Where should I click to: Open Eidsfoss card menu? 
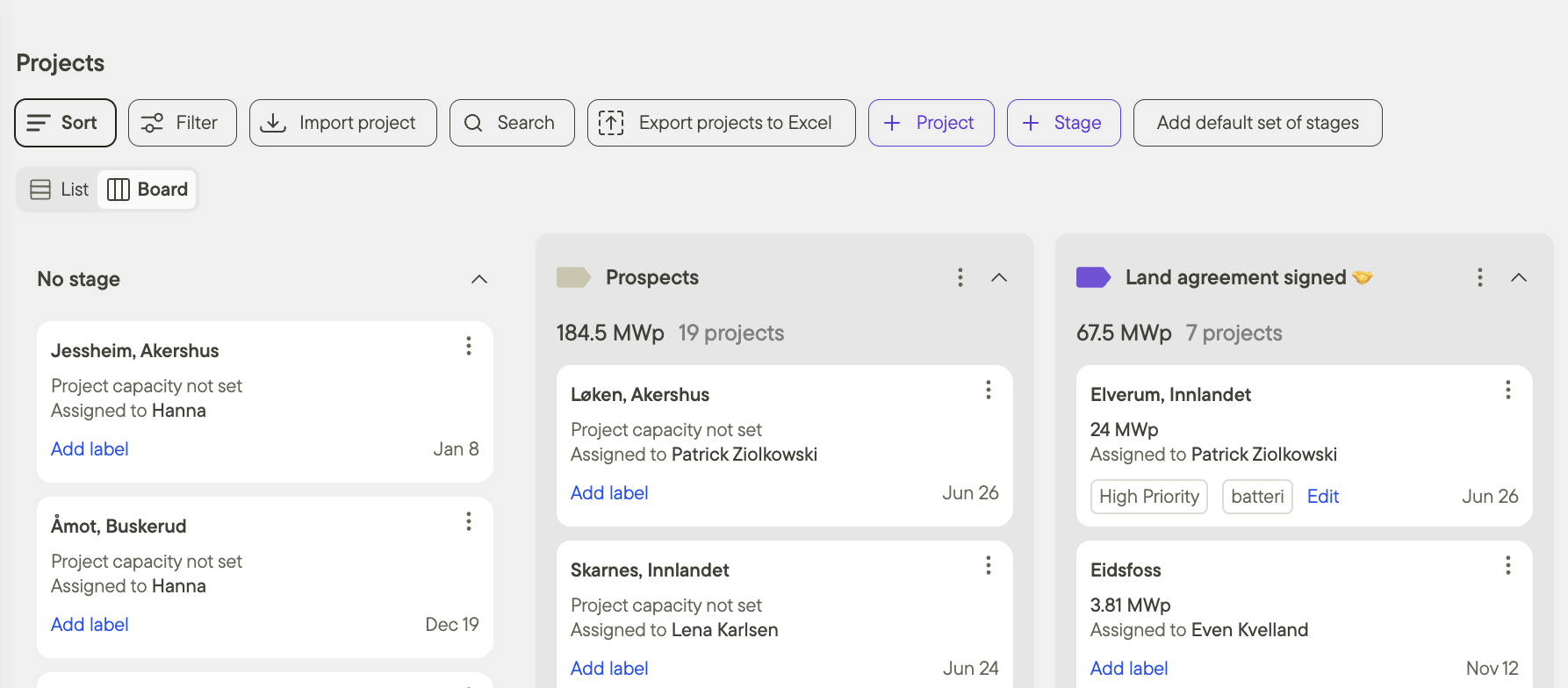1508,565
